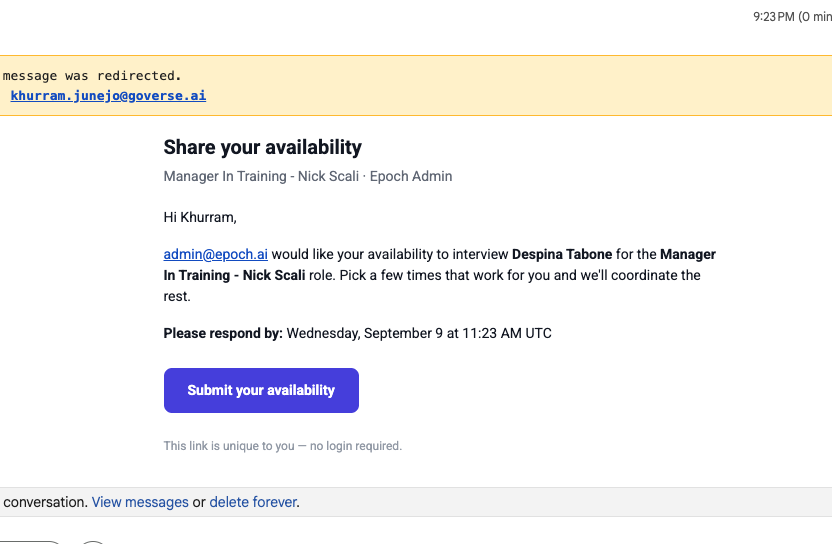This screenshot has width=832, height=544.
Task: Open View messages link
Action: [140, 502]
